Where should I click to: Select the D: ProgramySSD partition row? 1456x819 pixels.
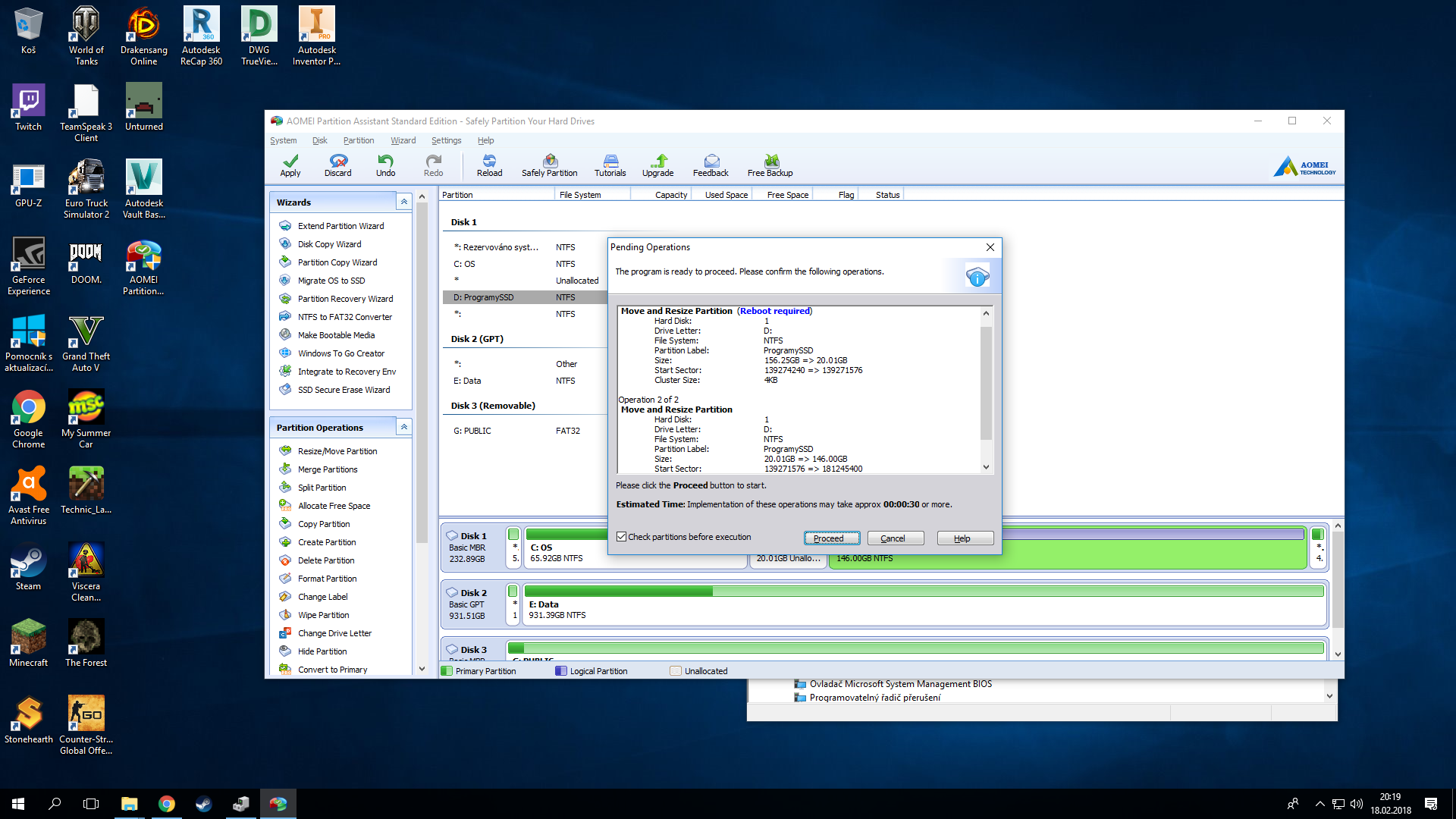pos(525,297)
